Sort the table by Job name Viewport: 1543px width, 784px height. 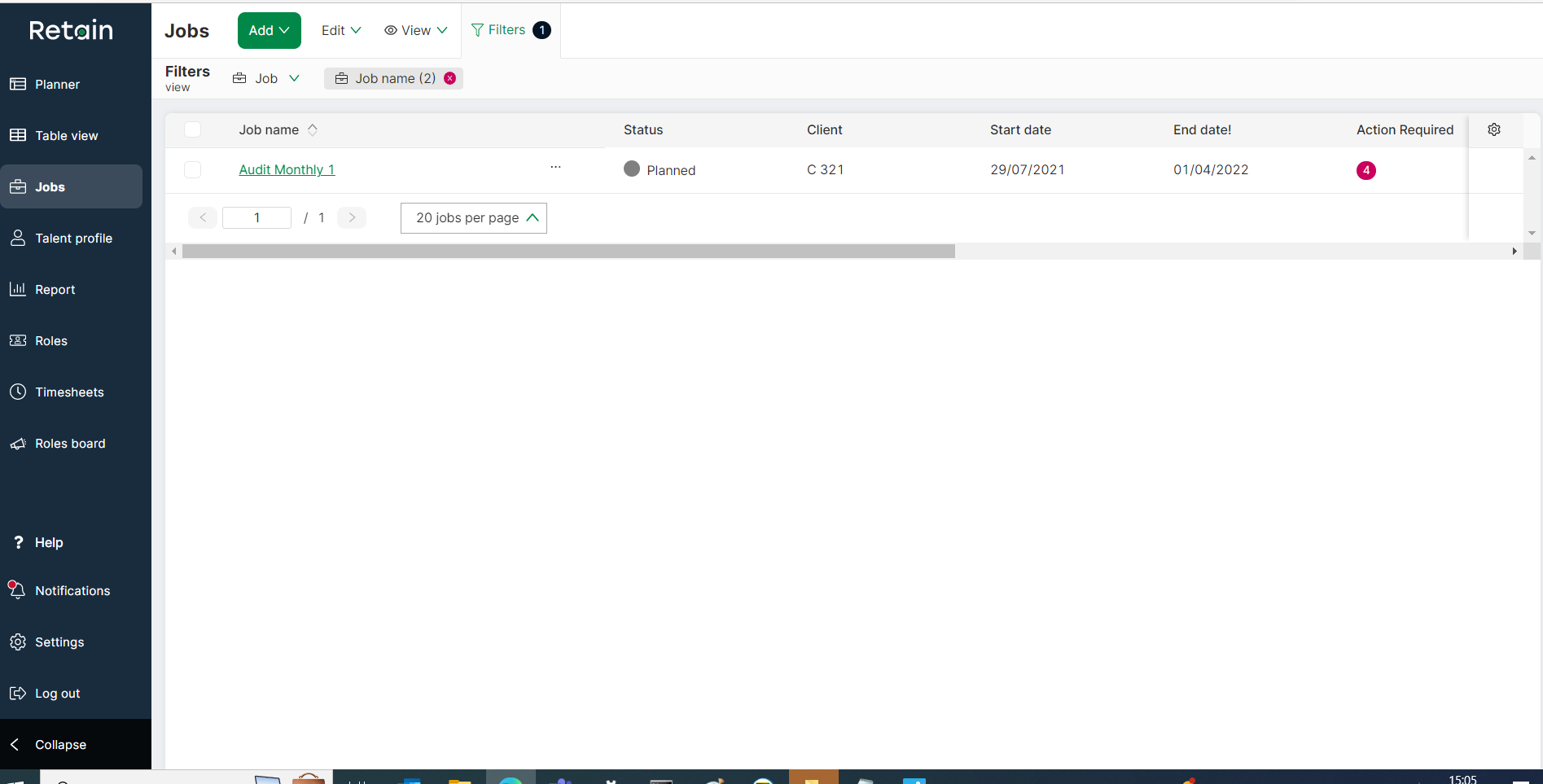[x=313, y=129]
